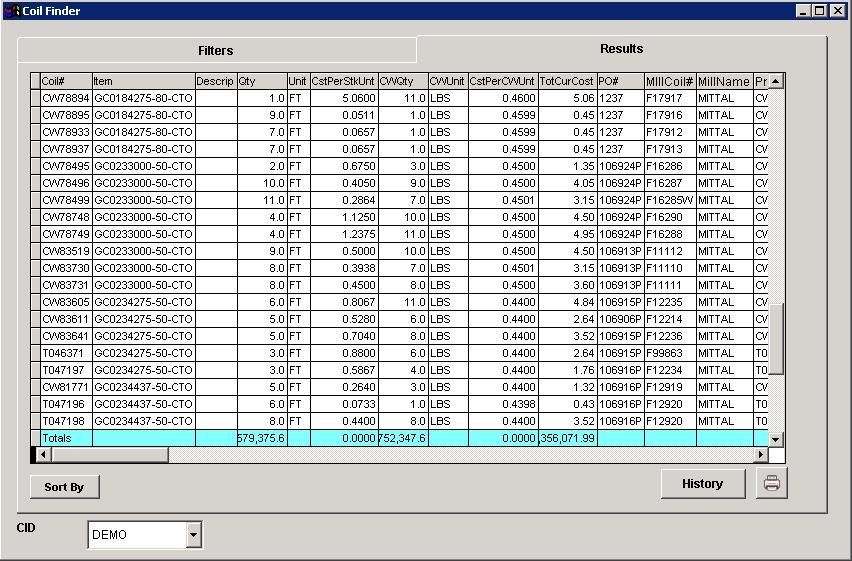Select row marker for coil T046371
This screenshot has height=561, width=852.
[x=35, y=353]
